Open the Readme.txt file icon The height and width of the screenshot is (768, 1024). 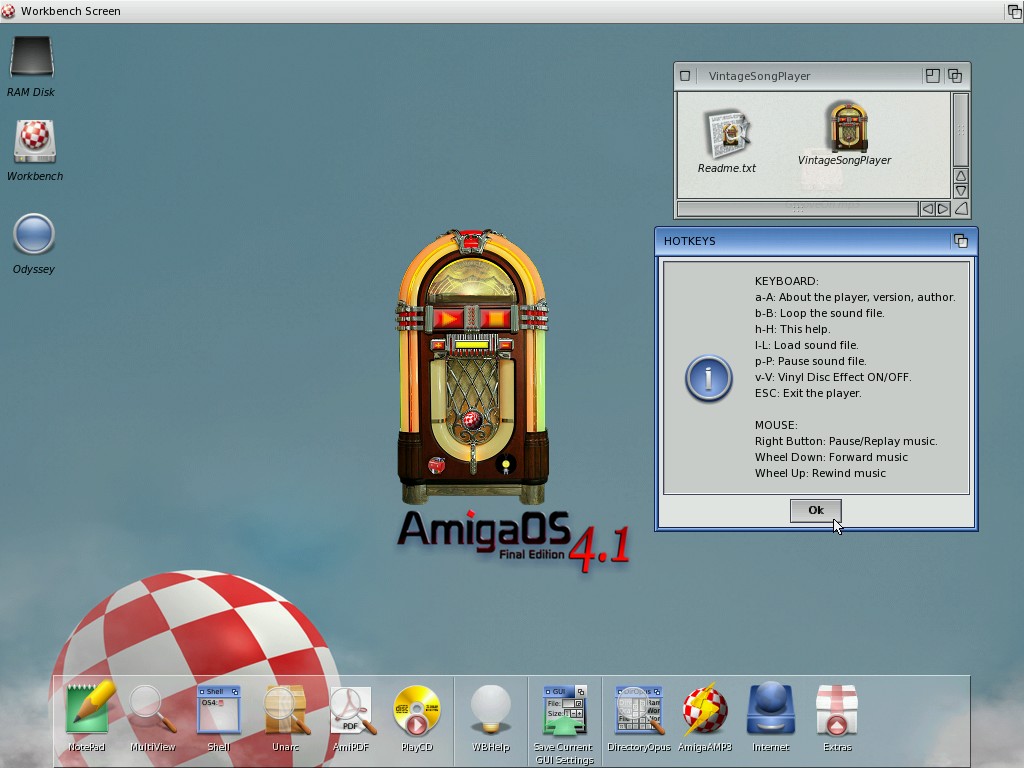click(726, 135)
